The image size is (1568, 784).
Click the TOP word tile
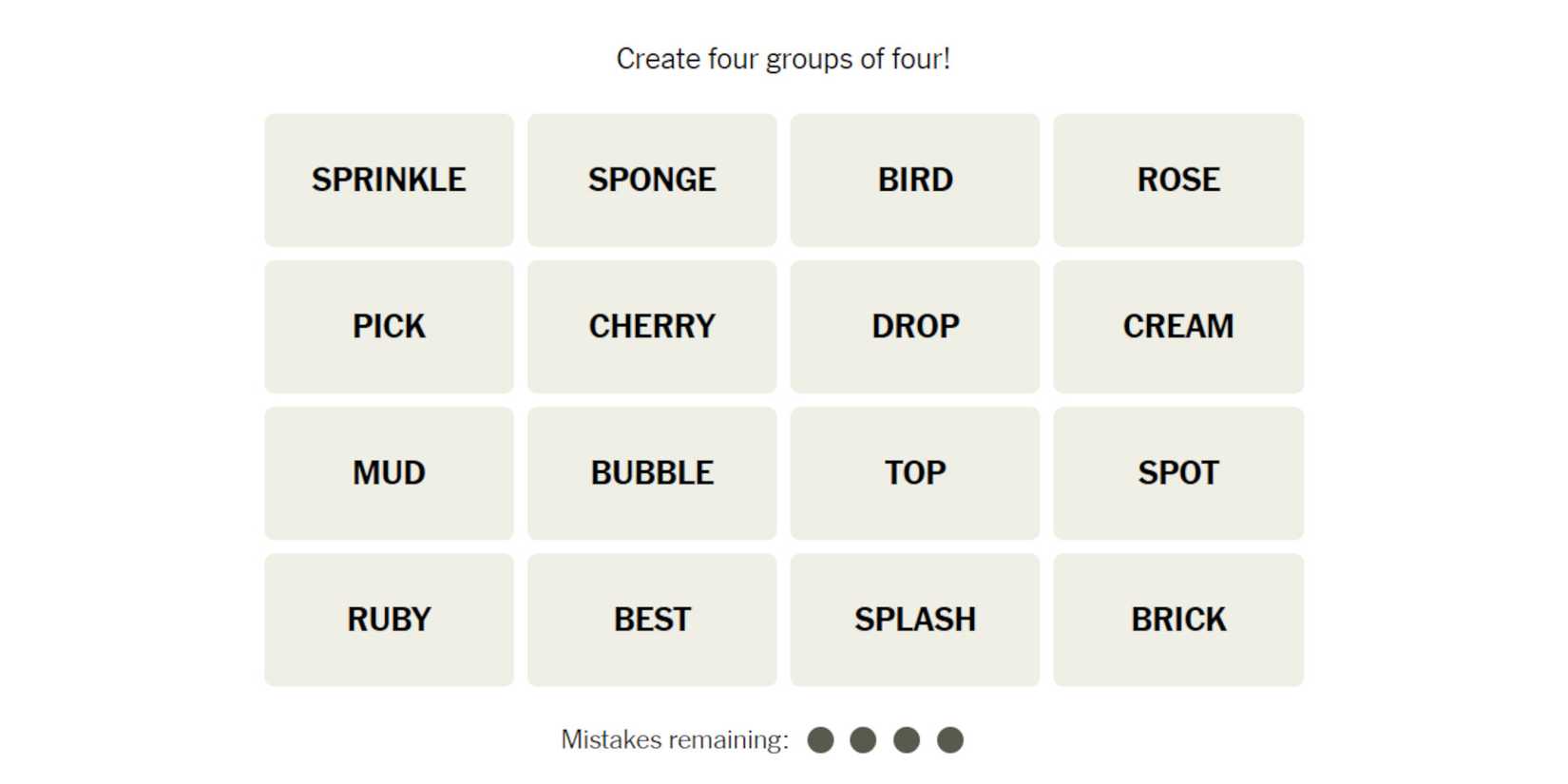(x=914, y=473)
